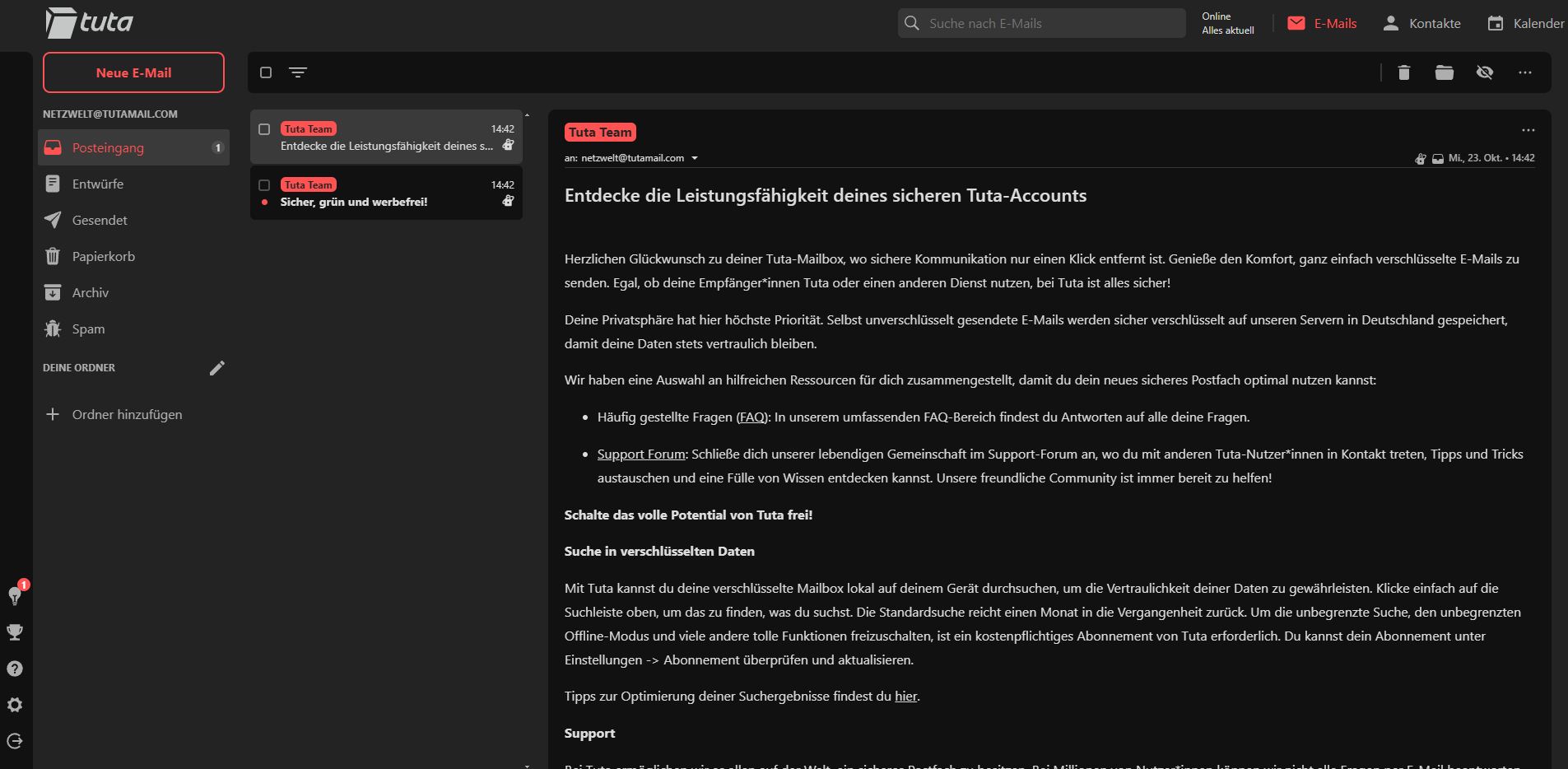
Task: Open help with the question mark icon
Action: (14, 668)
